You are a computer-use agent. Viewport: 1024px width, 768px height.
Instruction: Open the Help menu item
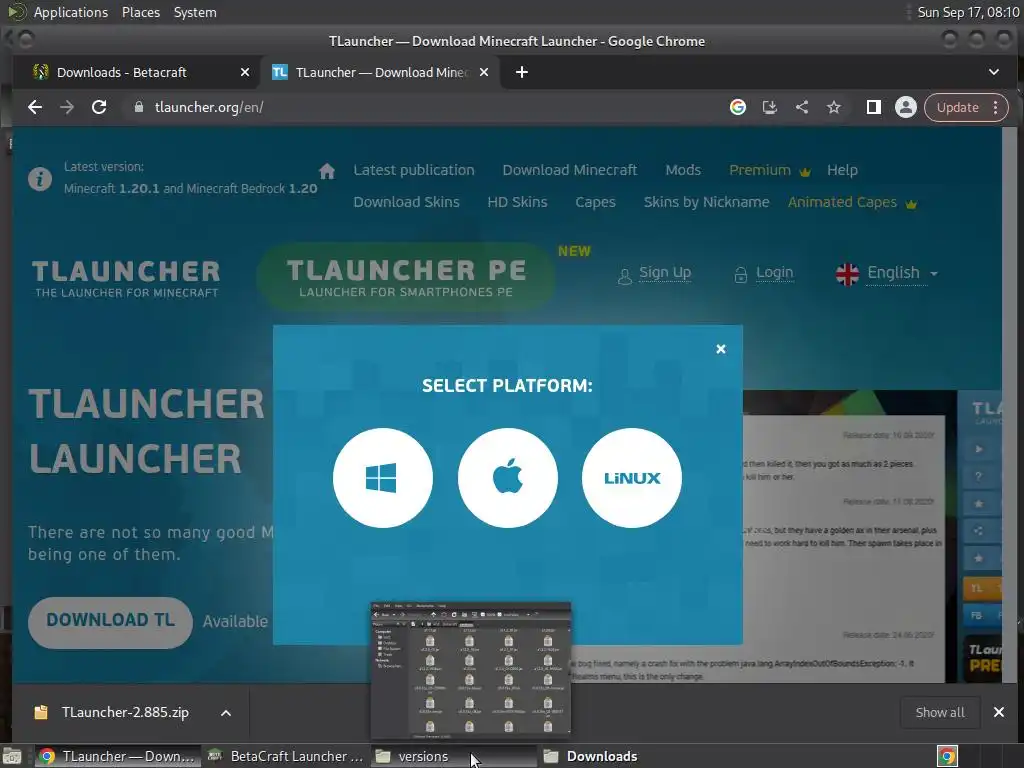tap(842, 170)
